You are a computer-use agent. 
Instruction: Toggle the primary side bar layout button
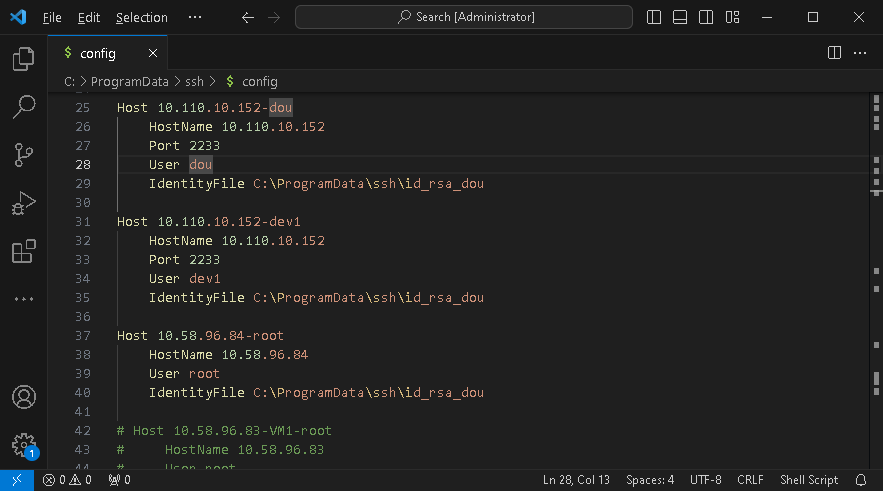click(x=655, y=17)
